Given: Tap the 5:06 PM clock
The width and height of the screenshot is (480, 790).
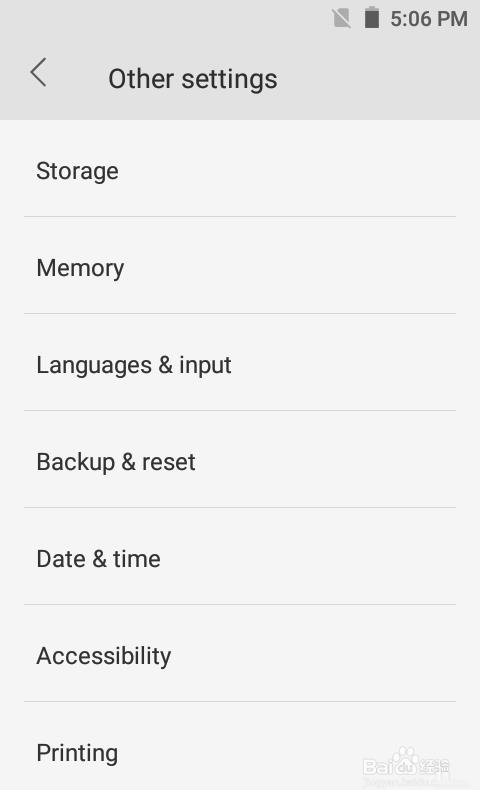Looking at the screenshot, I should click(x=429, y=19).
